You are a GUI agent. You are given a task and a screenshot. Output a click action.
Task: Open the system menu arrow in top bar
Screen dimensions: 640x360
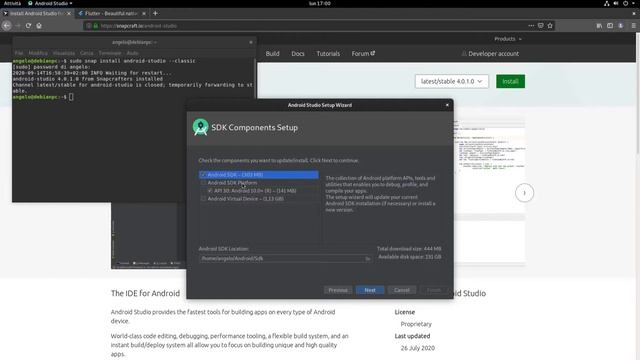[633, 3]
